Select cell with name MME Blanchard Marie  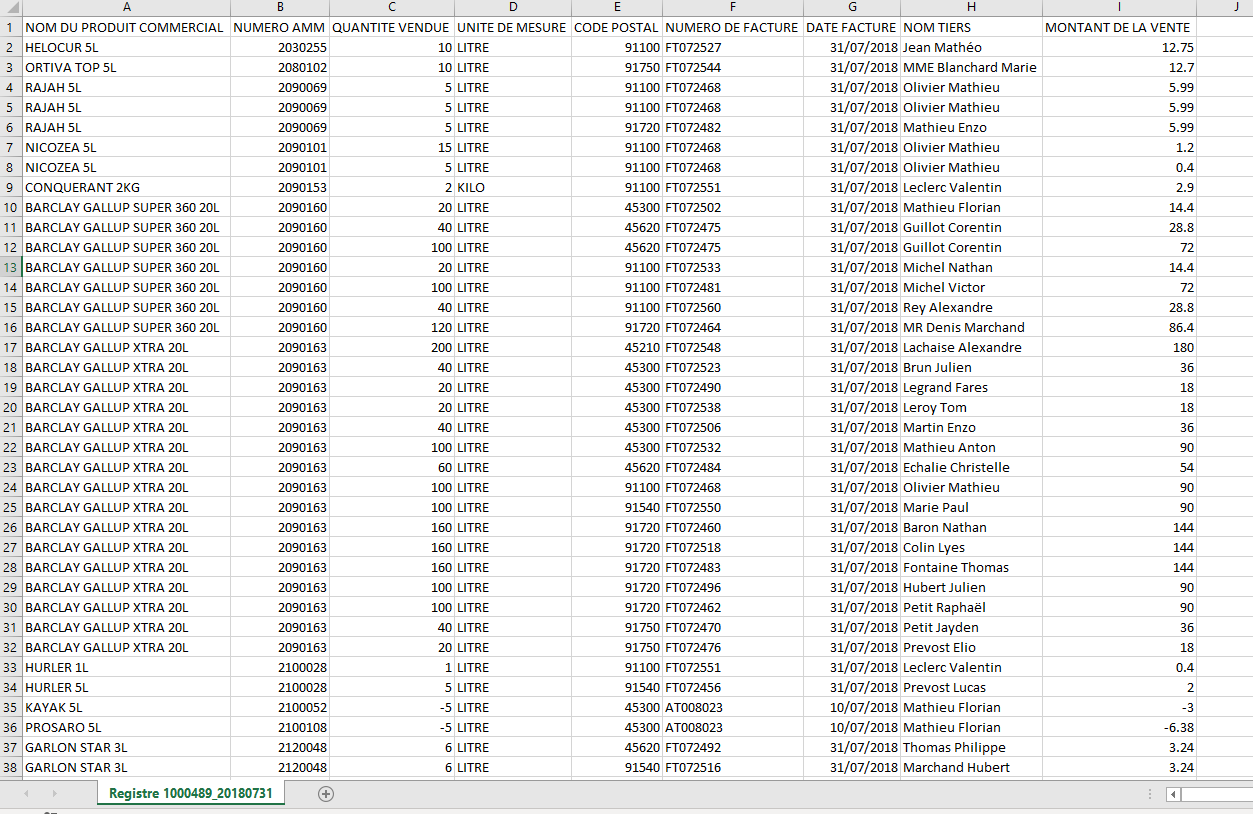pyautogui.click(x=969, y=67)
